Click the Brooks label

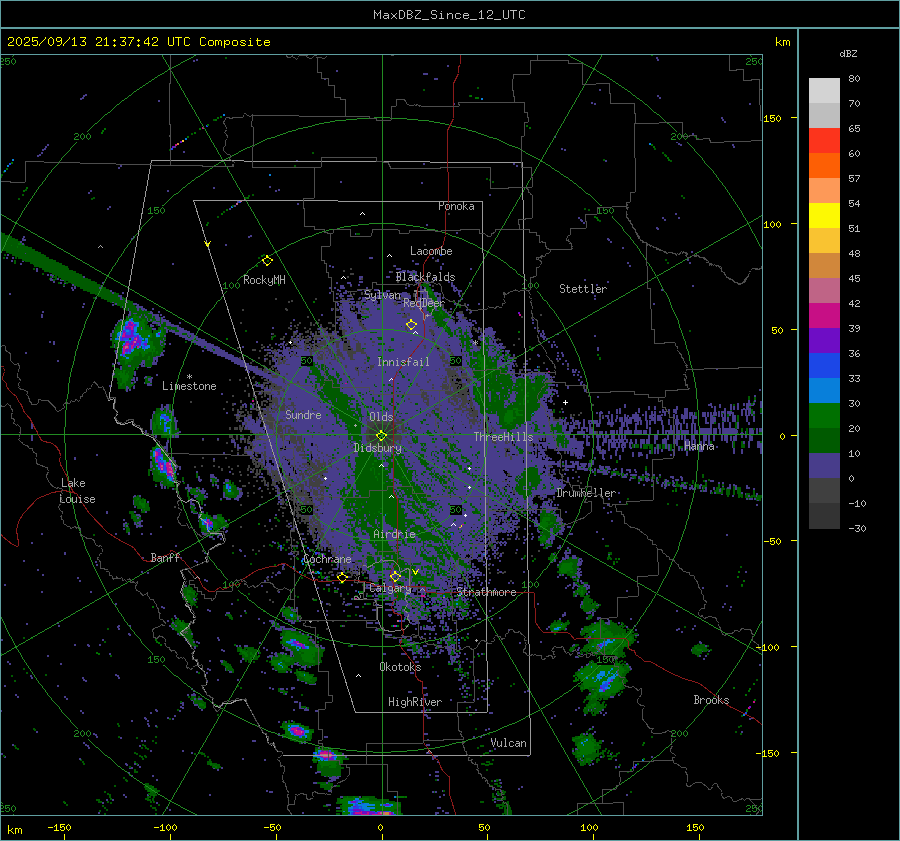711,700
